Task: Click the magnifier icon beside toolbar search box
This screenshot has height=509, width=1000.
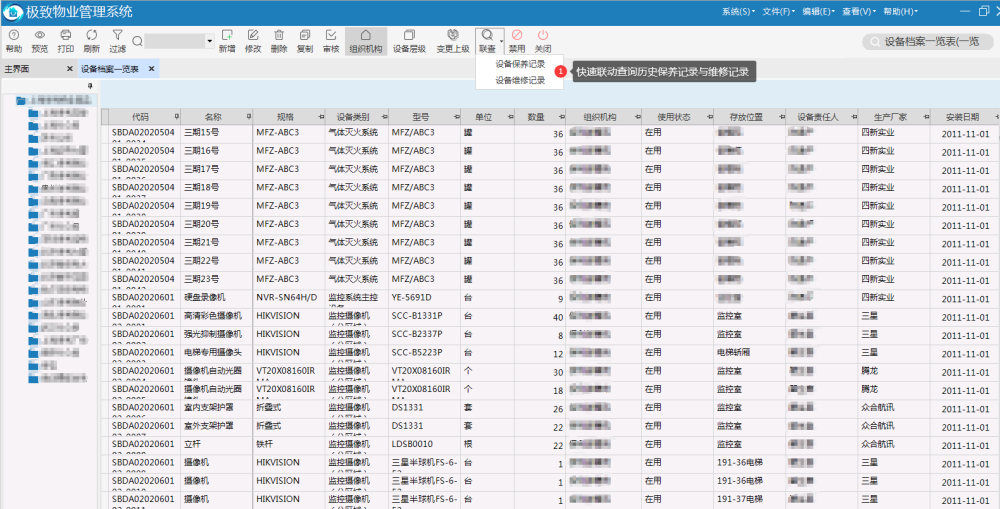Action: (137, 41)
